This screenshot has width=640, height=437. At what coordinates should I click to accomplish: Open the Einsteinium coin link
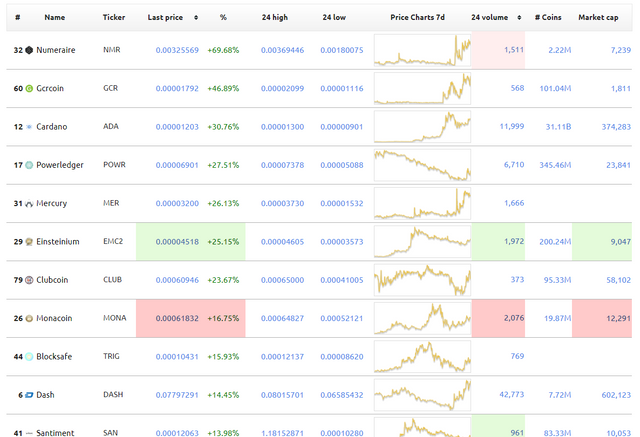click(58, 242)
